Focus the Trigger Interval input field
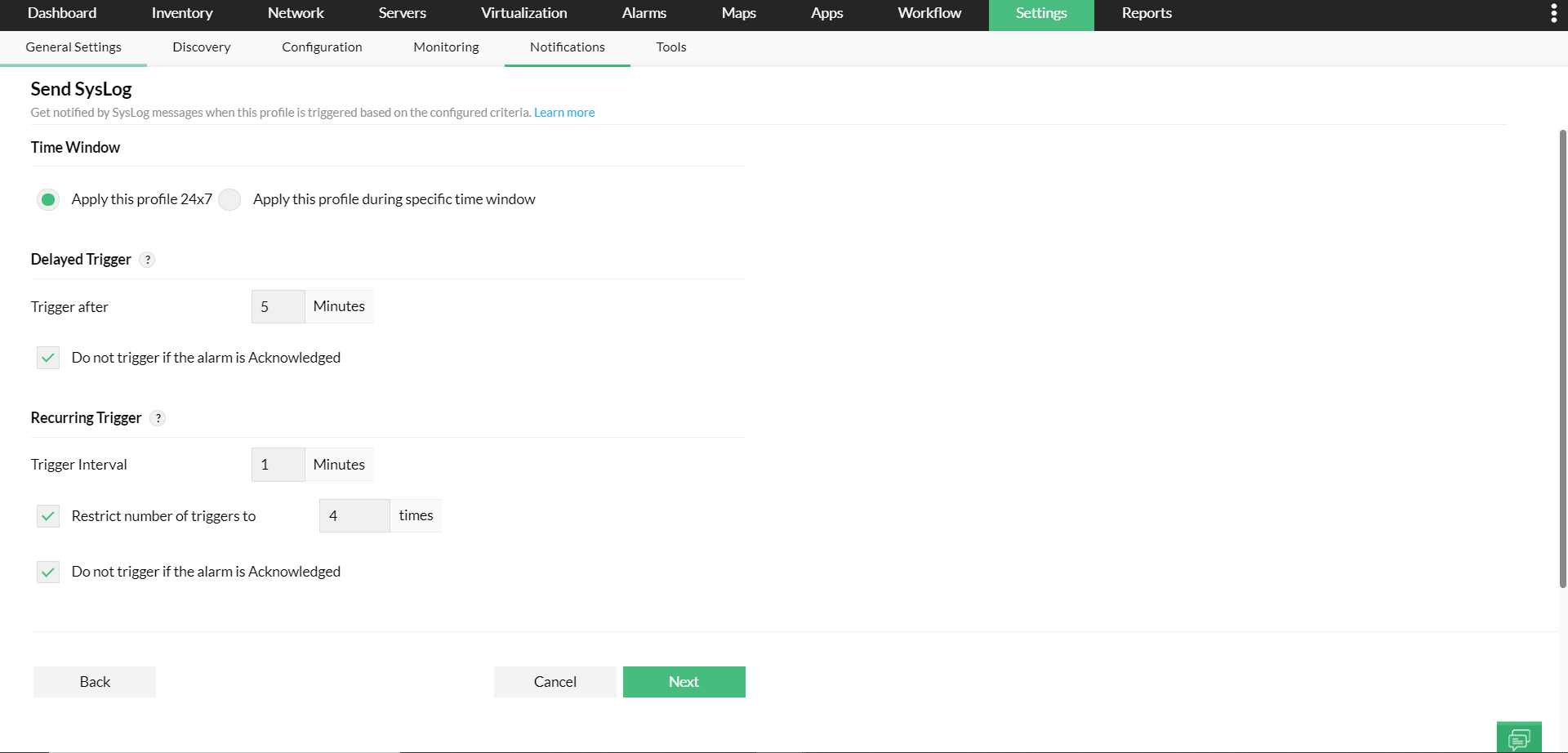 coord(278,465)
